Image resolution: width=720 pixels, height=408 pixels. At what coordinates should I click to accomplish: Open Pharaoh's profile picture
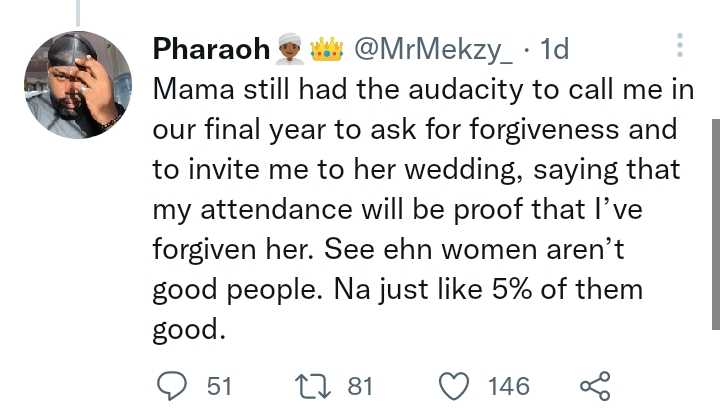pyautogui.click(x=78, y=84)
